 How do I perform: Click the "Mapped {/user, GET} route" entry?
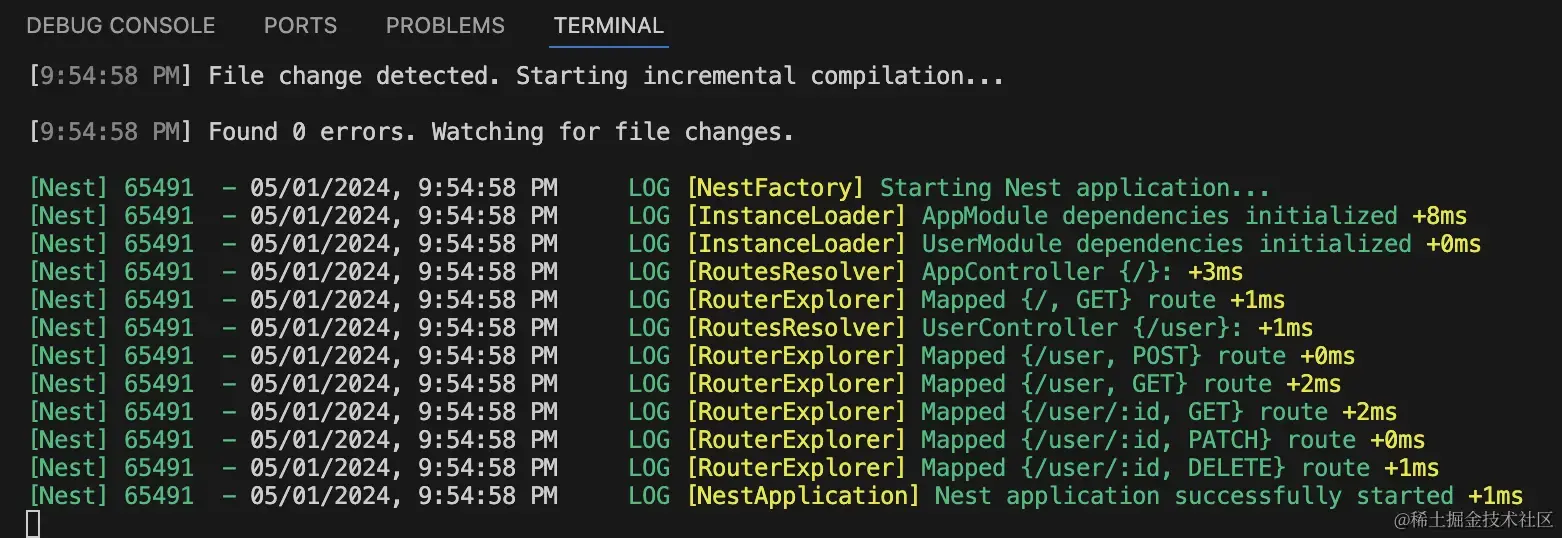pyautogui.click(x=1096, y=384)
